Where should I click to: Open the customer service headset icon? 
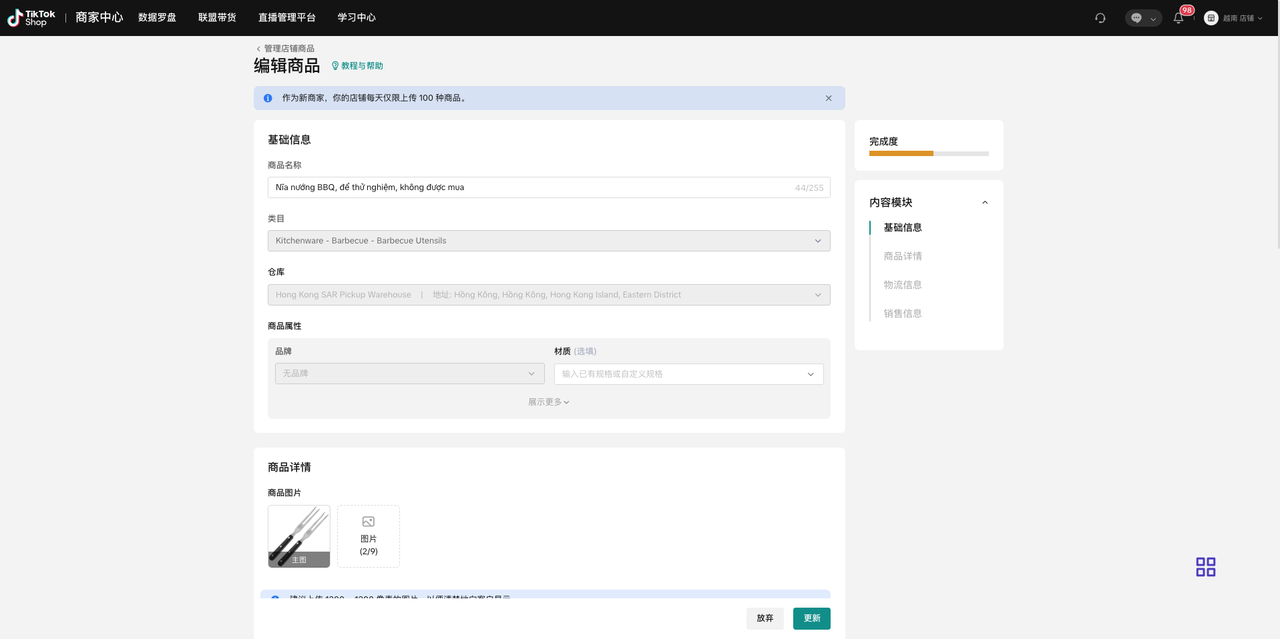1100,18
